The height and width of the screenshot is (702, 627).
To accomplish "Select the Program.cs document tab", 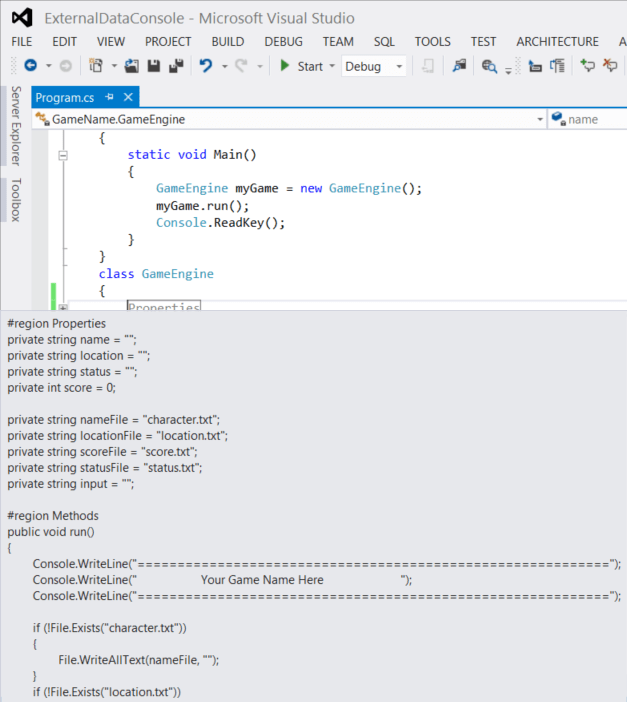I will click(65, 97).
